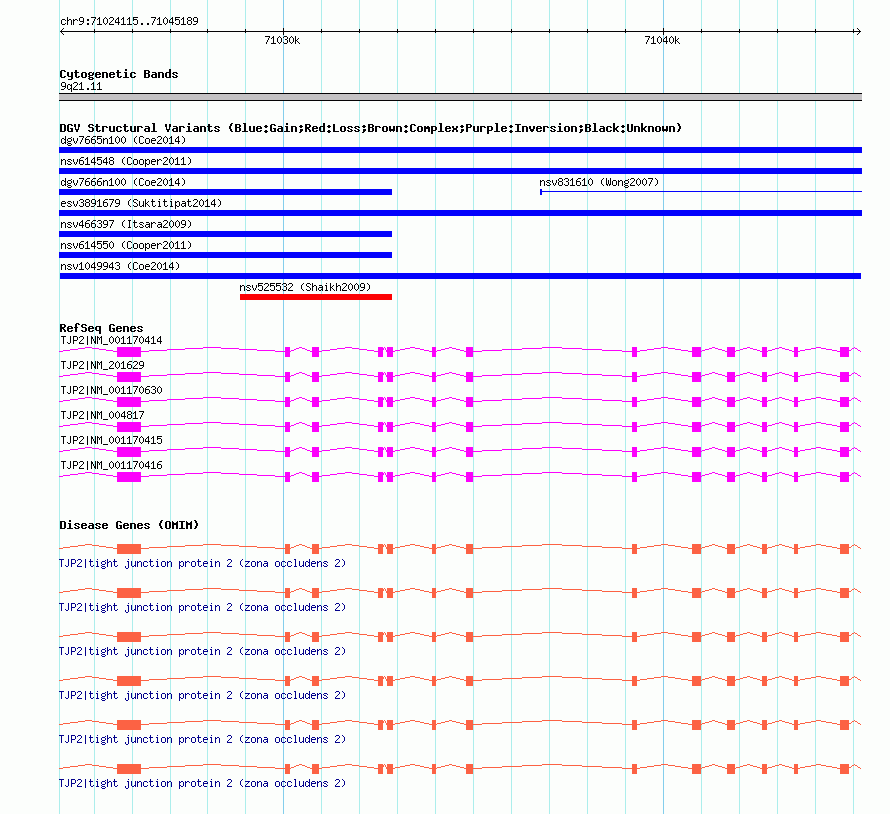
Task: Select the large magenta exon of NM_001170630
Action: [129, 402]
